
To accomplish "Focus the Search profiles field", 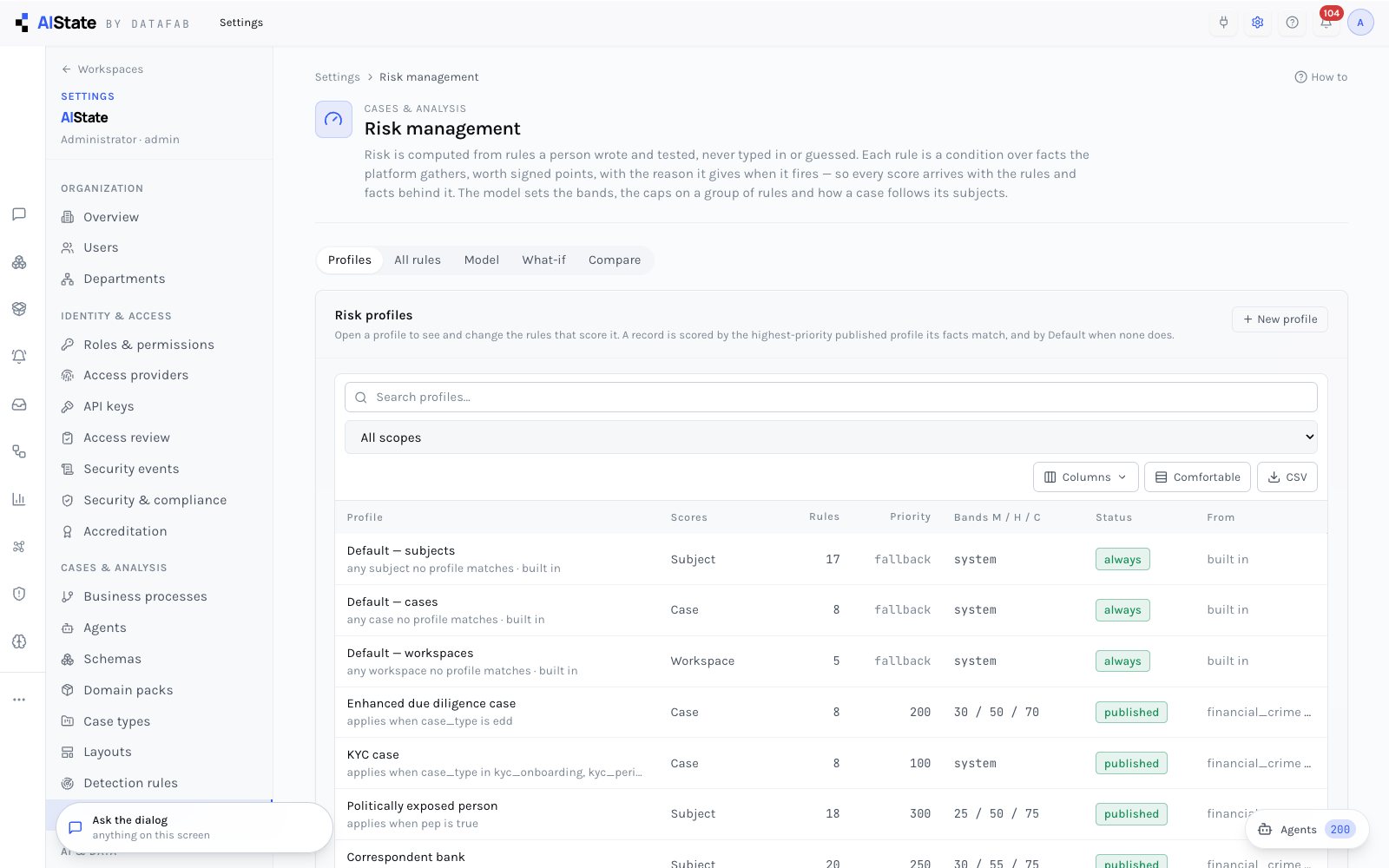I will tap(831, 398).
